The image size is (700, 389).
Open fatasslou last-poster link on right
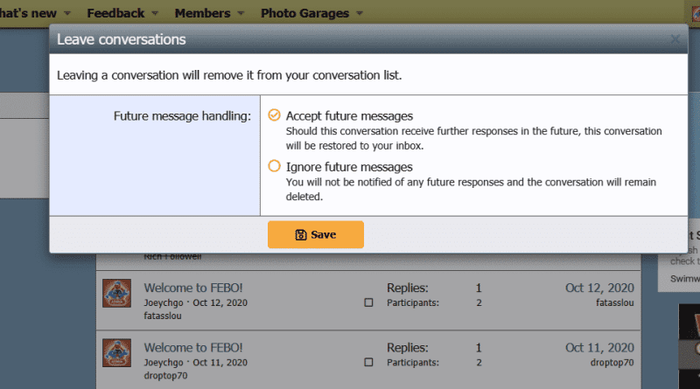tap(615, 303)
